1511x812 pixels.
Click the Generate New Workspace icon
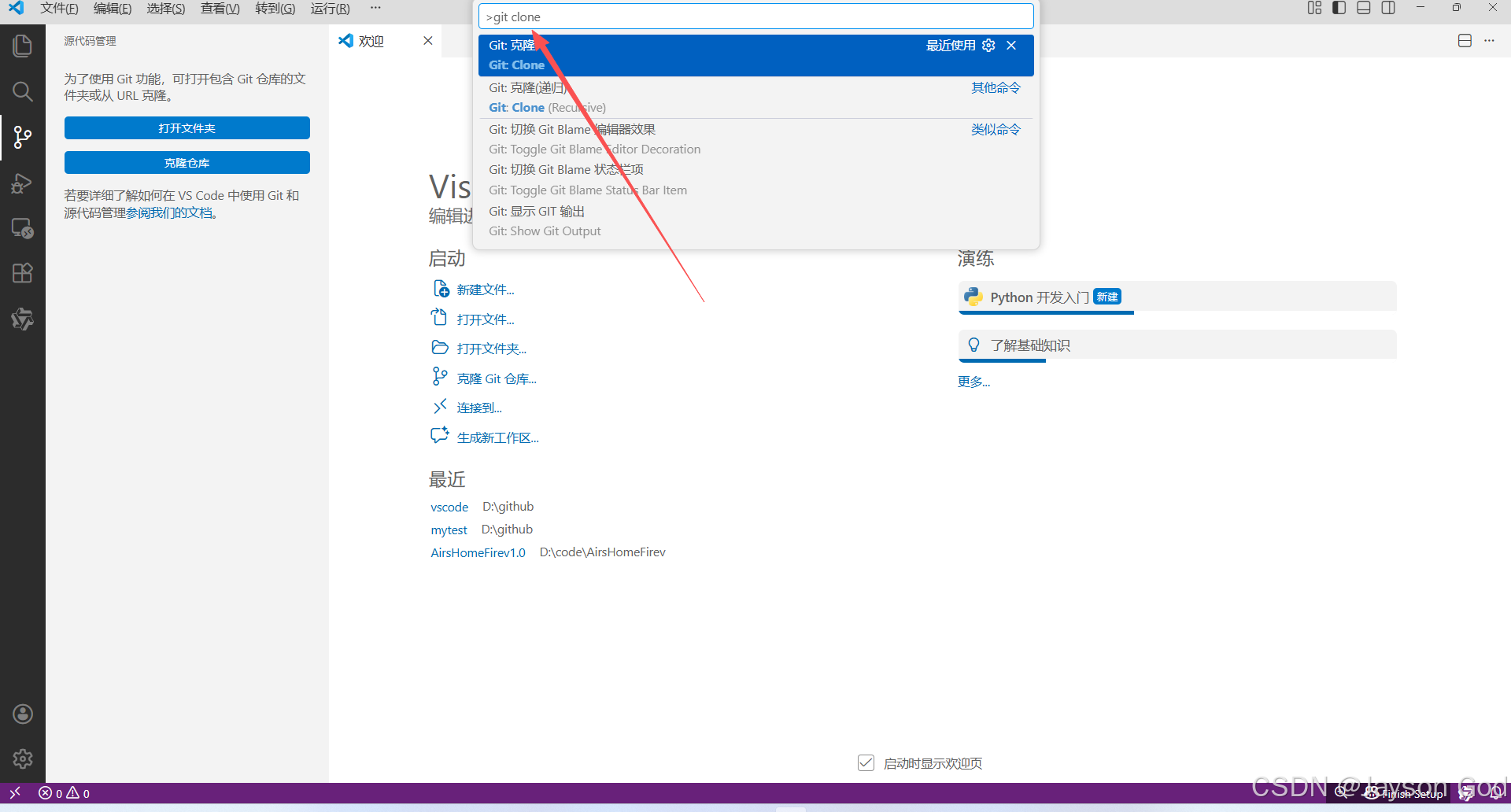[440, 435]
